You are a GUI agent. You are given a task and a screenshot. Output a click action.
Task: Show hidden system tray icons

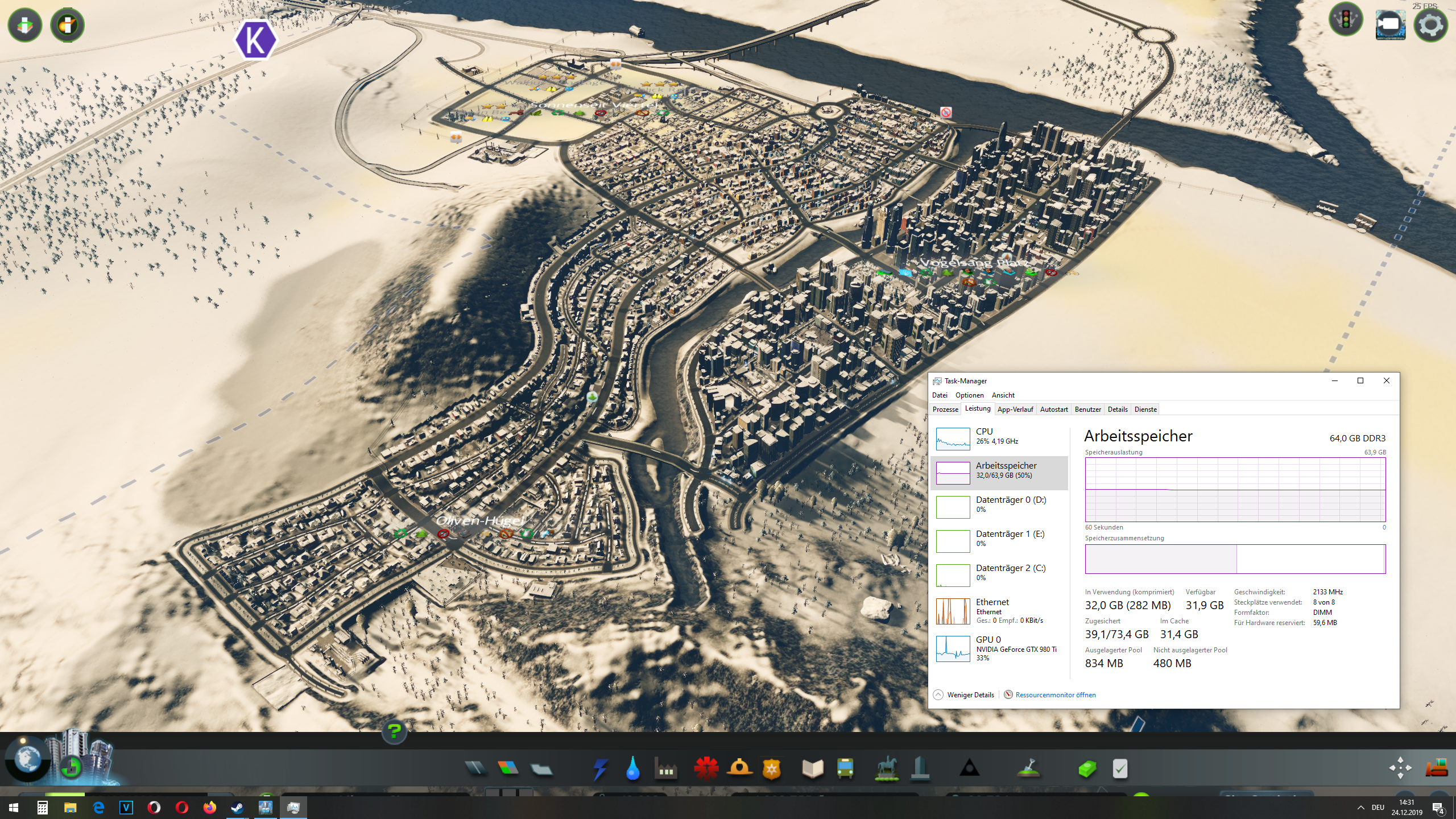tap(1360, 808)
